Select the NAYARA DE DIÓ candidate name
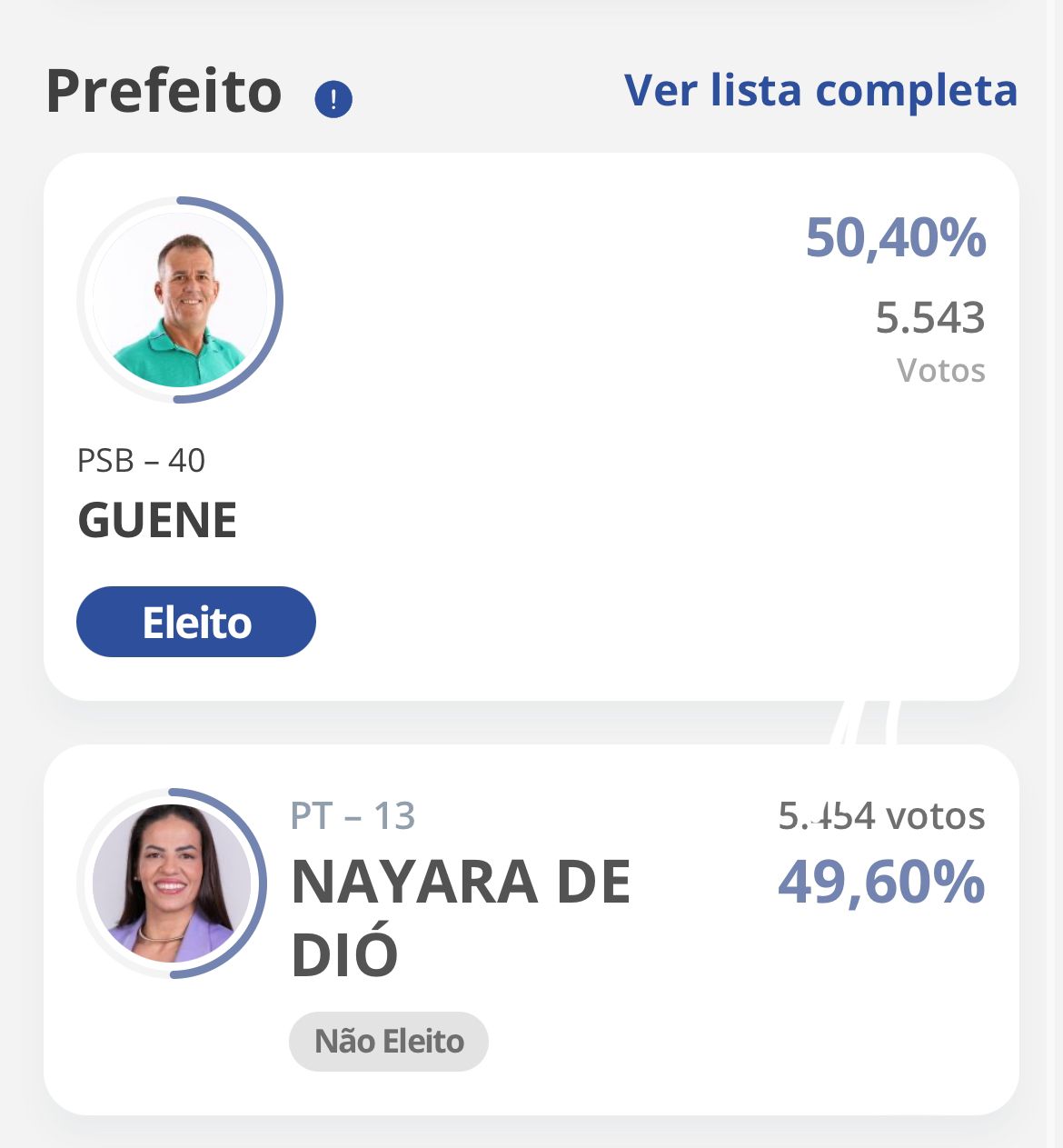 (461, 918)
